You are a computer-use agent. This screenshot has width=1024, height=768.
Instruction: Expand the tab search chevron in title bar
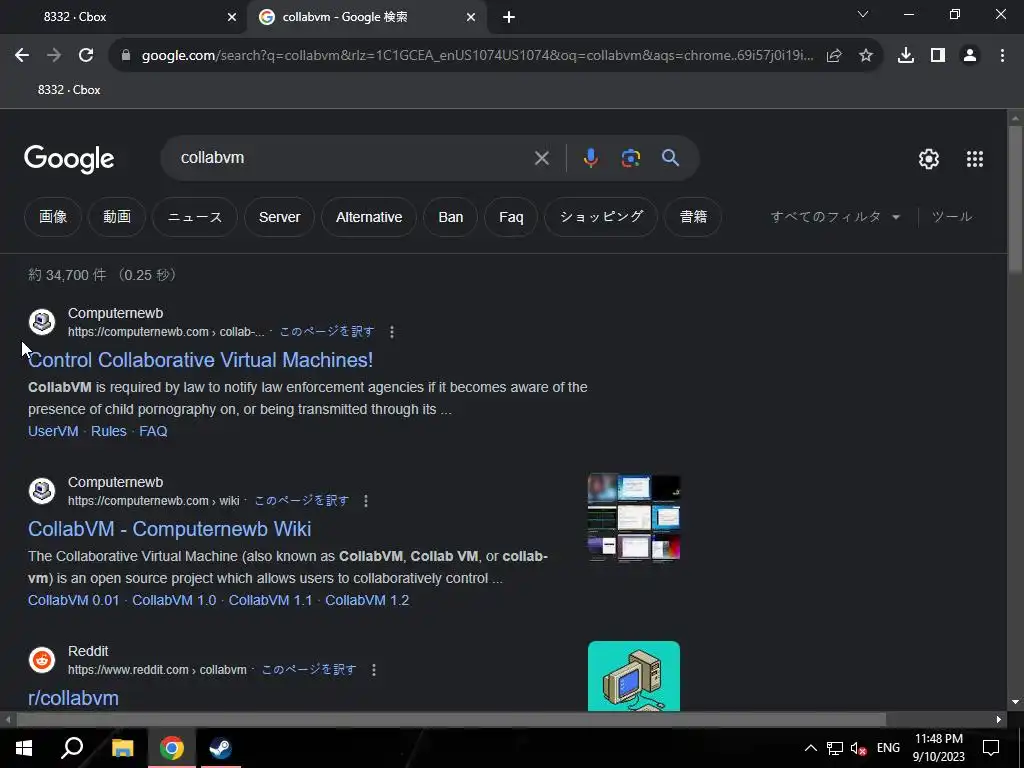coord(863,14)
